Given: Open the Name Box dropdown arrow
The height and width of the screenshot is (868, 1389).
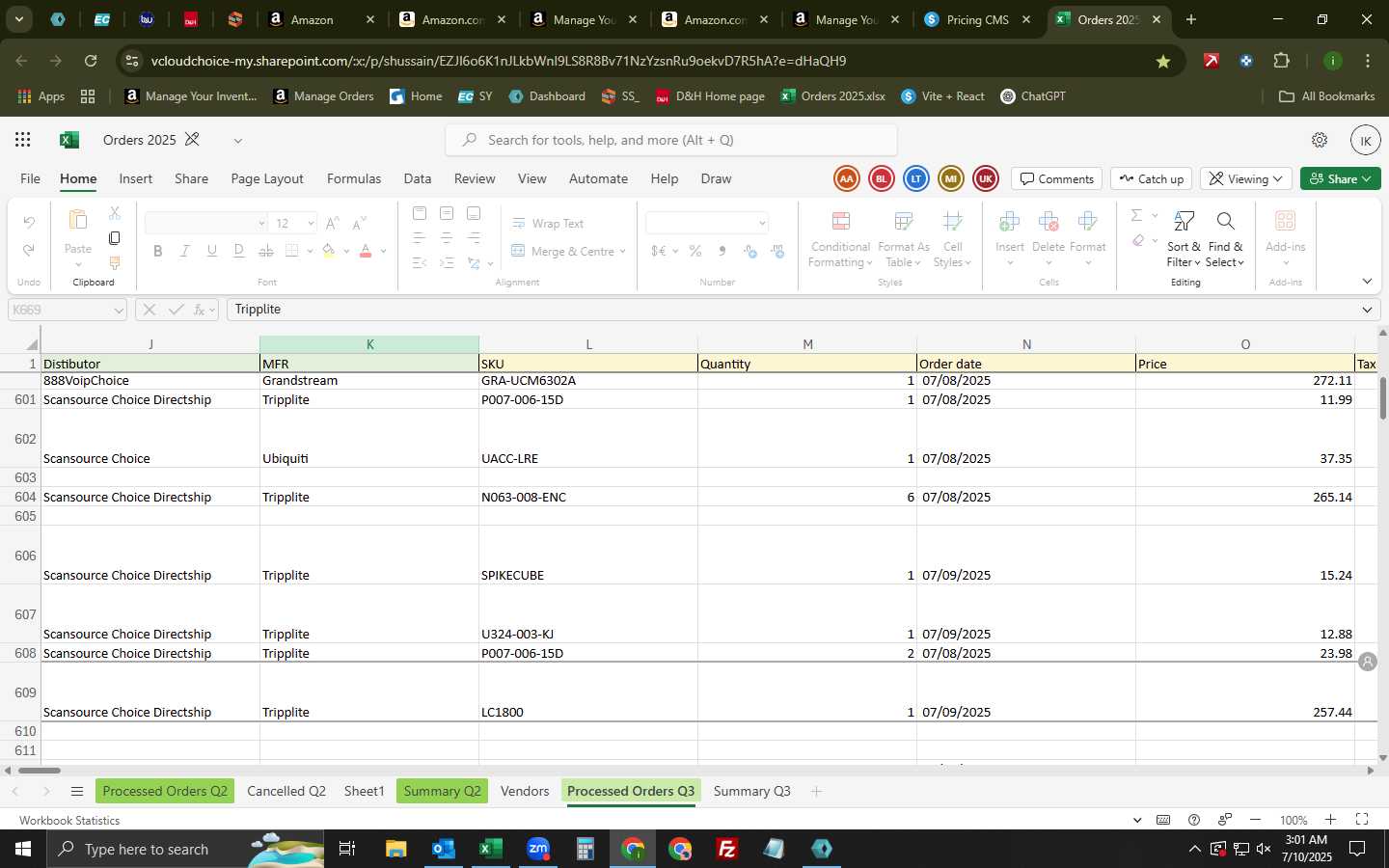Looking at the screenshot, I should (x=119, y=310).
